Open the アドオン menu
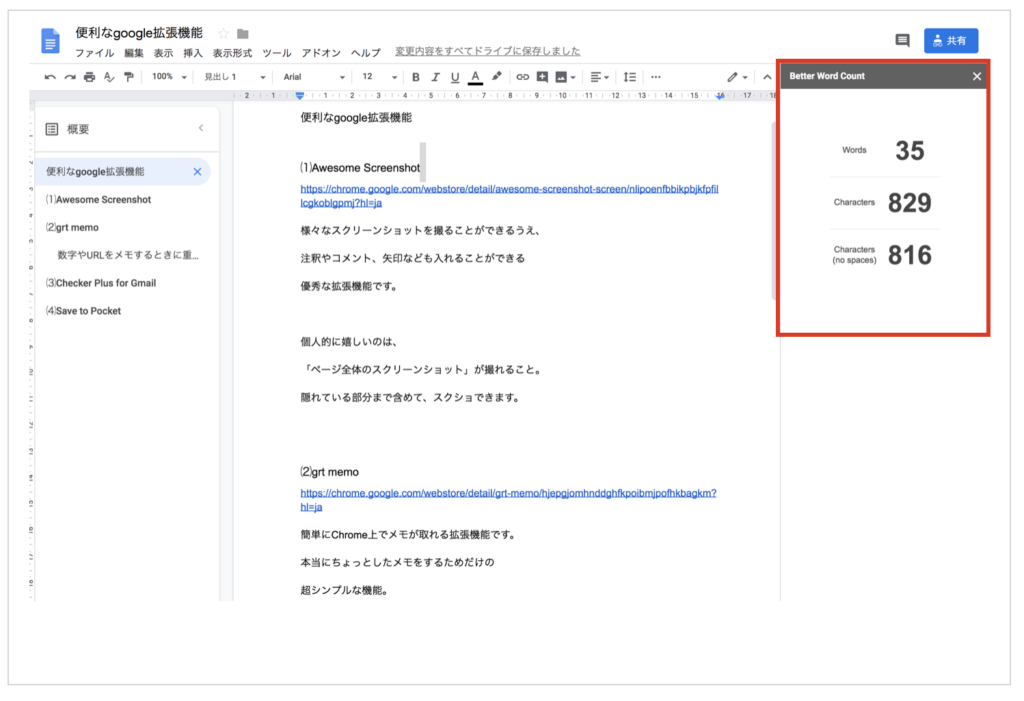 (321, 53)
